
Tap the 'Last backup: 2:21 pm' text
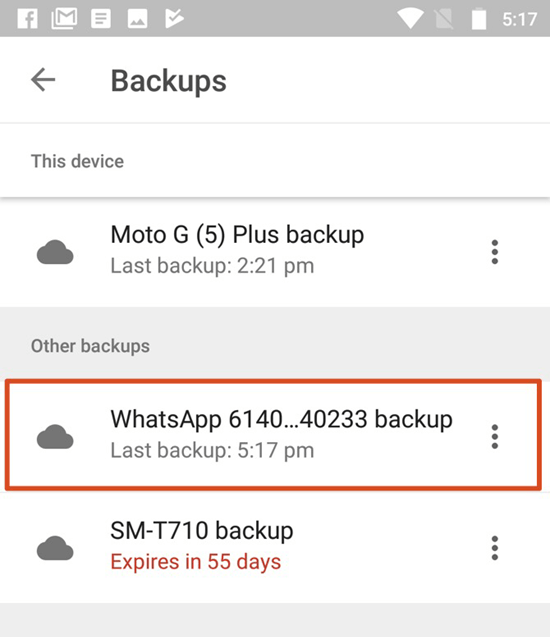[212, 266]
